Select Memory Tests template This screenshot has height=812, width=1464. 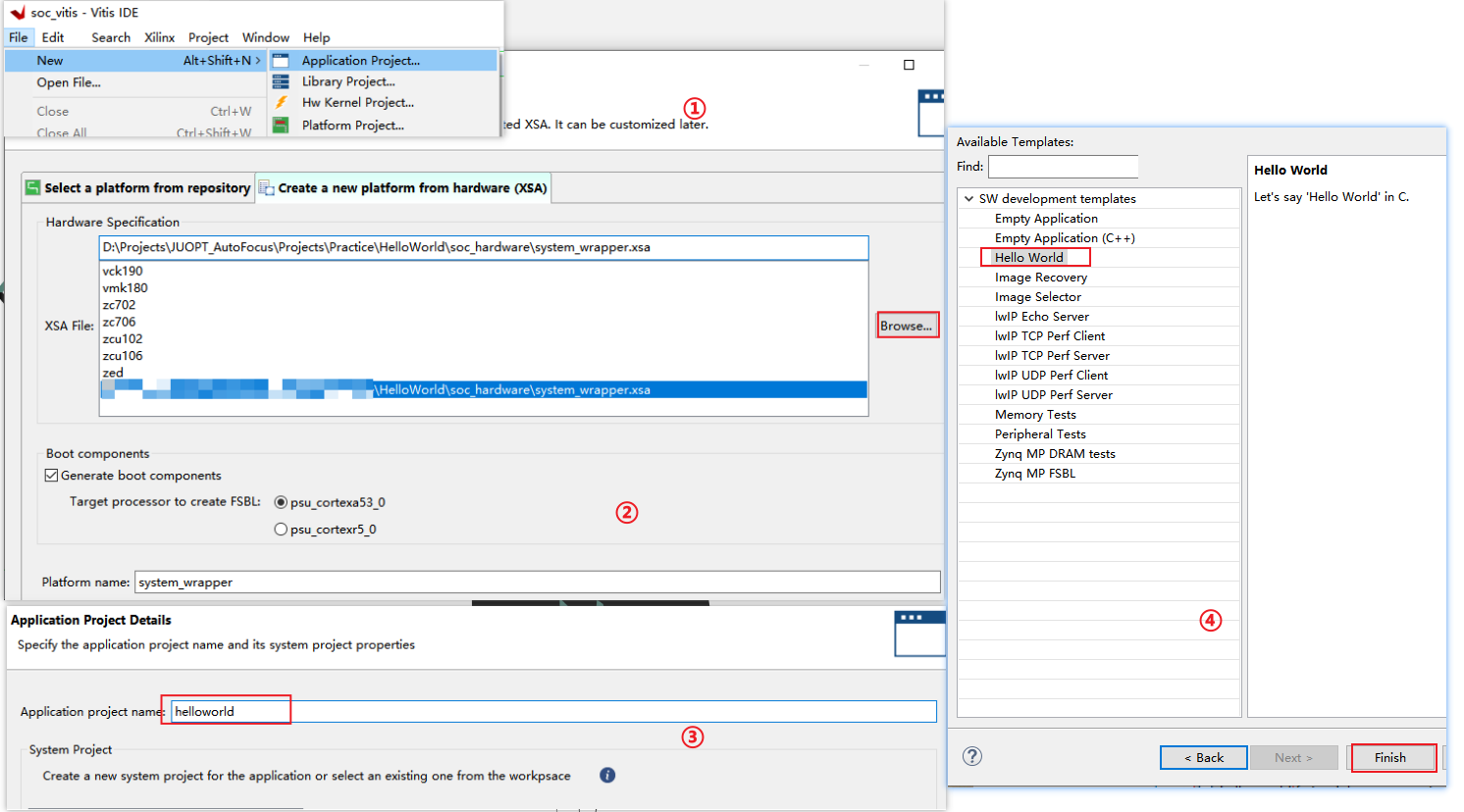coord(1035,414)
